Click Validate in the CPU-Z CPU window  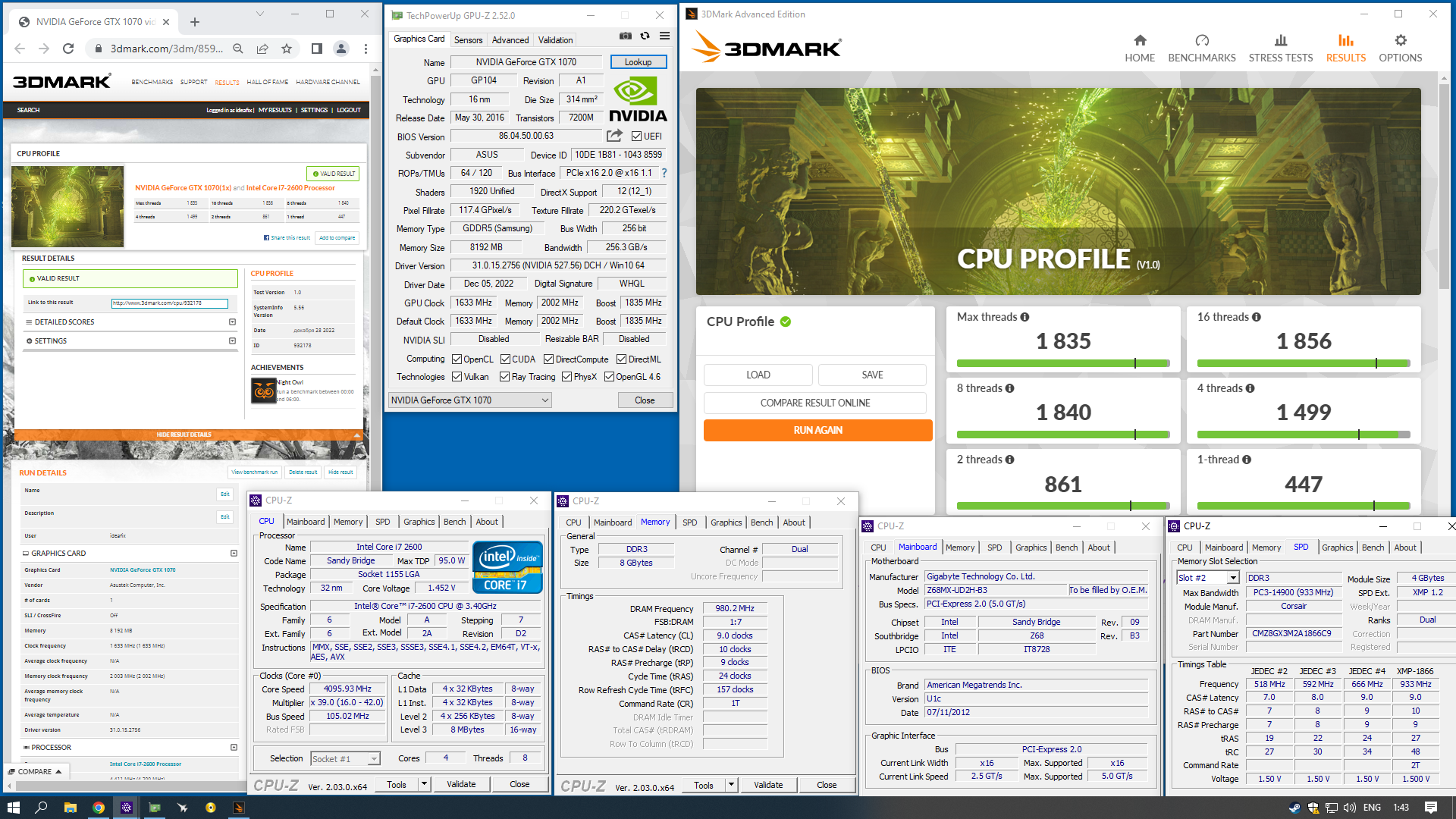click(461, 784)
